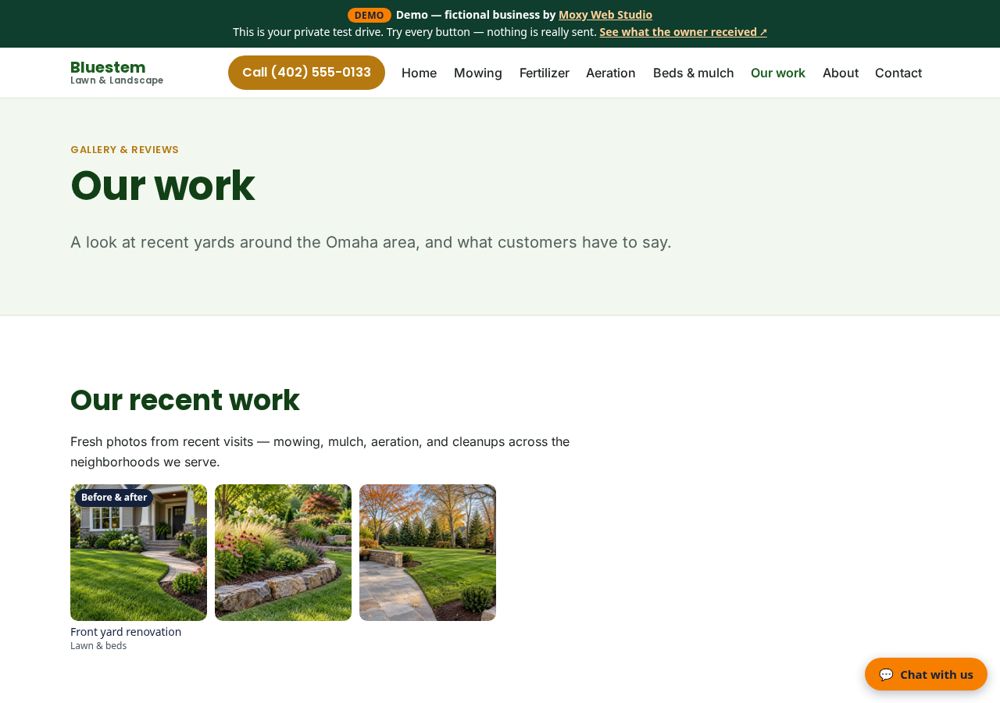Open the Home nav item
The width and height of the screenshot is (1000, 703).
coord(419,73)
